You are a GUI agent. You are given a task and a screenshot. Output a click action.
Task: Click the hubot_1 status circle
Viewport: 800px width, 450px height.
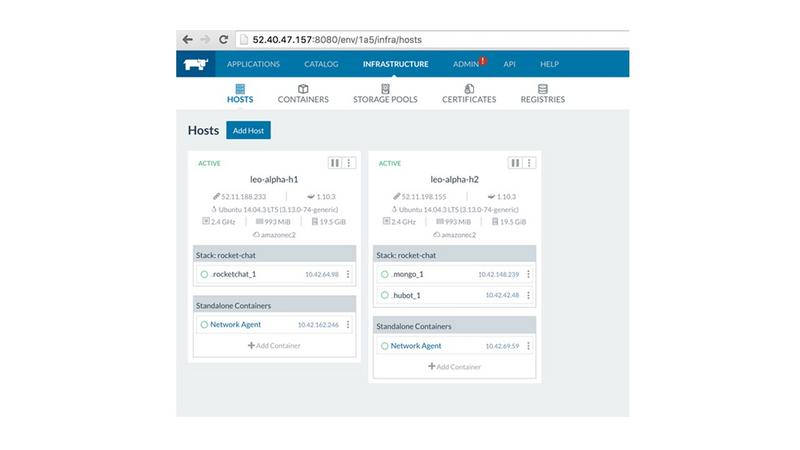coord(385,295)
